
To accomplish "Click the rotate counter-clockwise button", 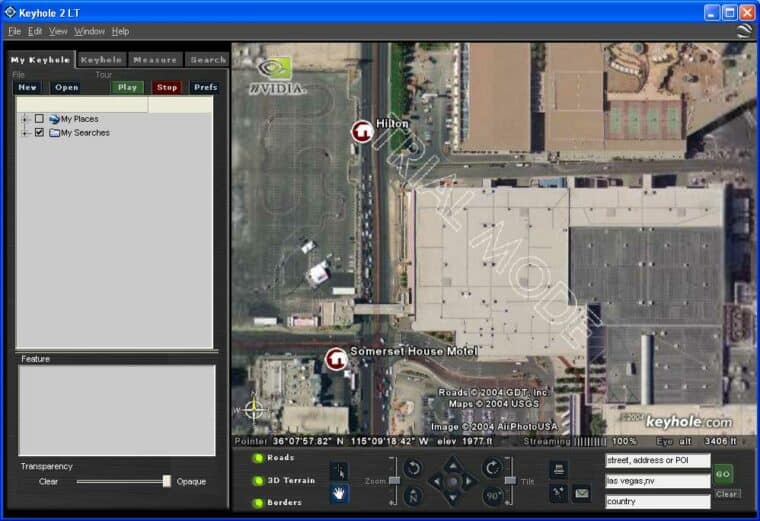I will (412, 468).
